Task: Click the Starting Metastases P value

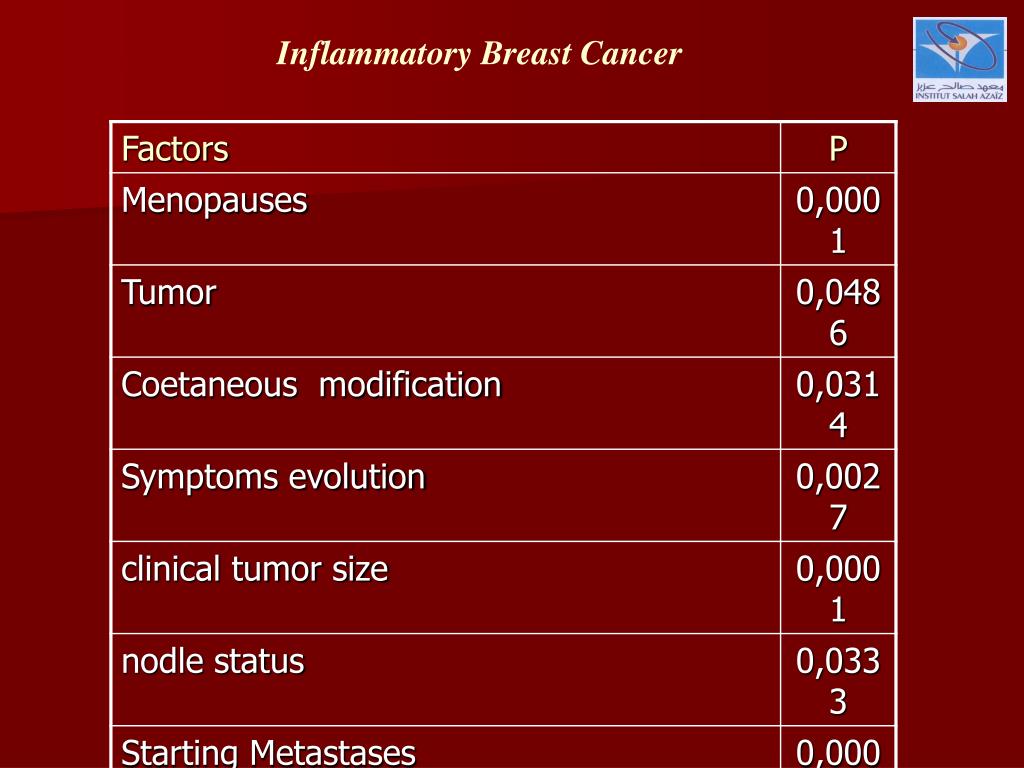Action: (x=838, y=752)
